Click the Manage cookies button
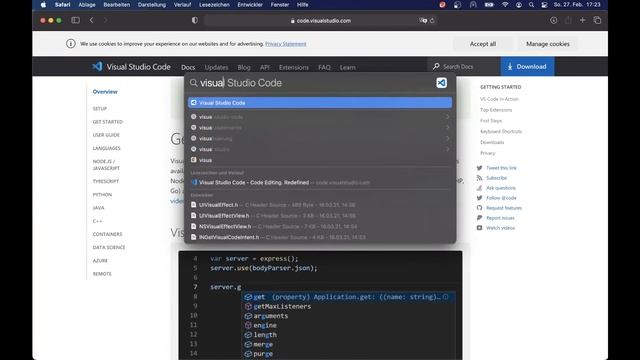Screen dimensions: 640x360 pyautogui.click(x=548, y=44)
